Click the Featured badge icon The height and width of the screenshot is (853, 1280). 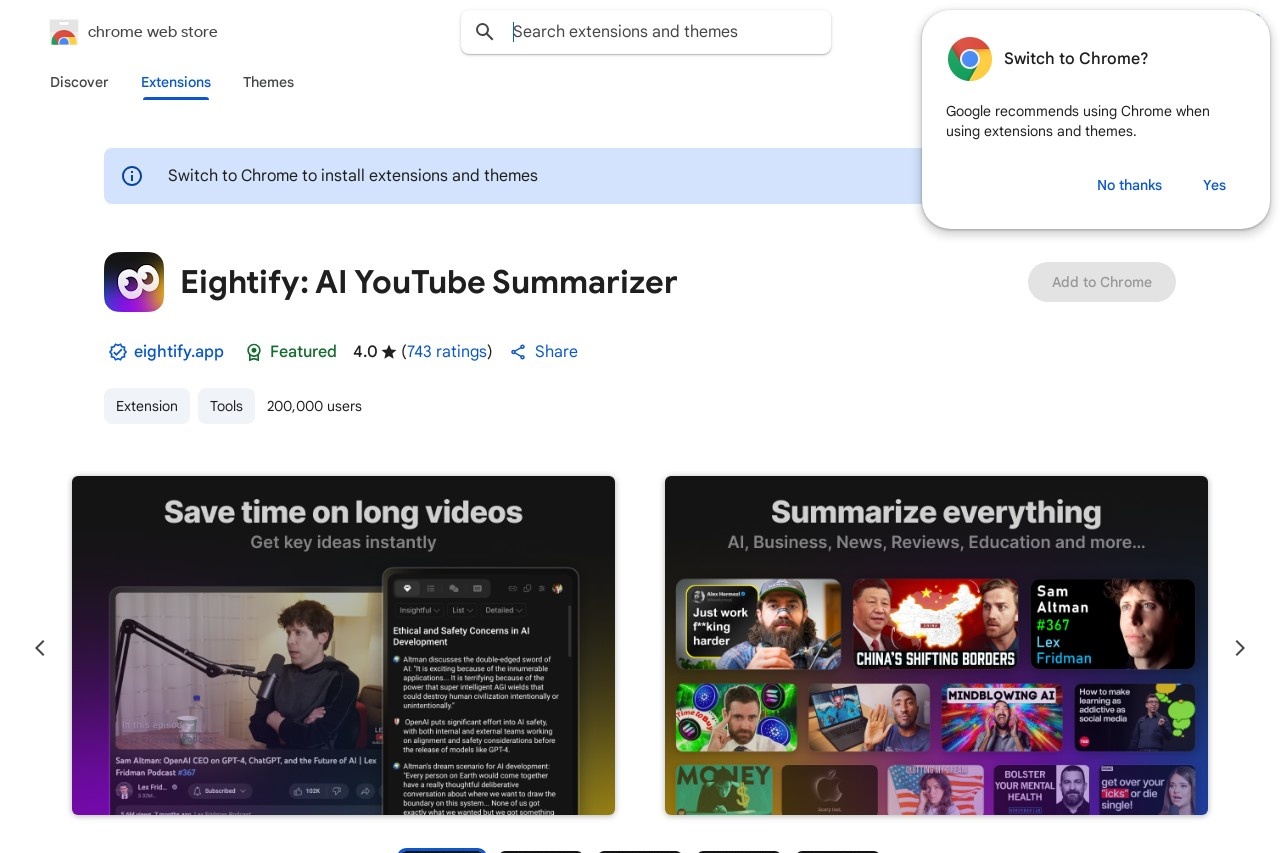click(254, 352)
